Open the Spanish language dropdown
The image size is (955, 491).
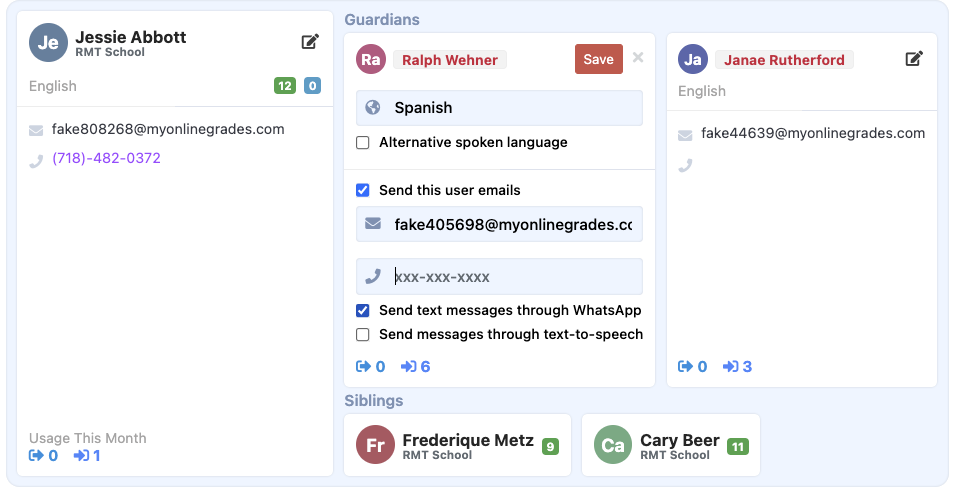pos(499,108)
